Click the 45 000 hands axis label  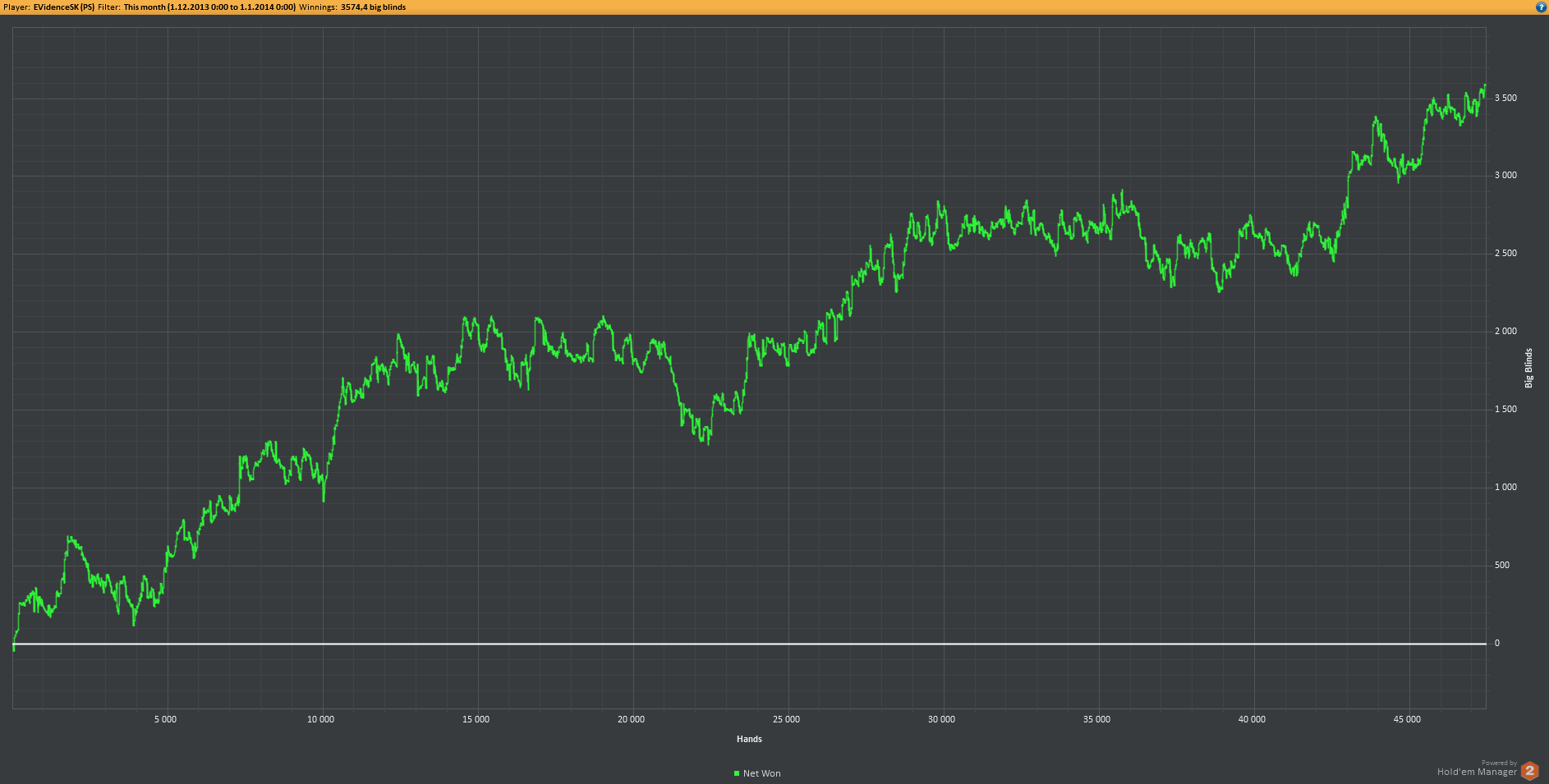click(x=1407, y=719)
